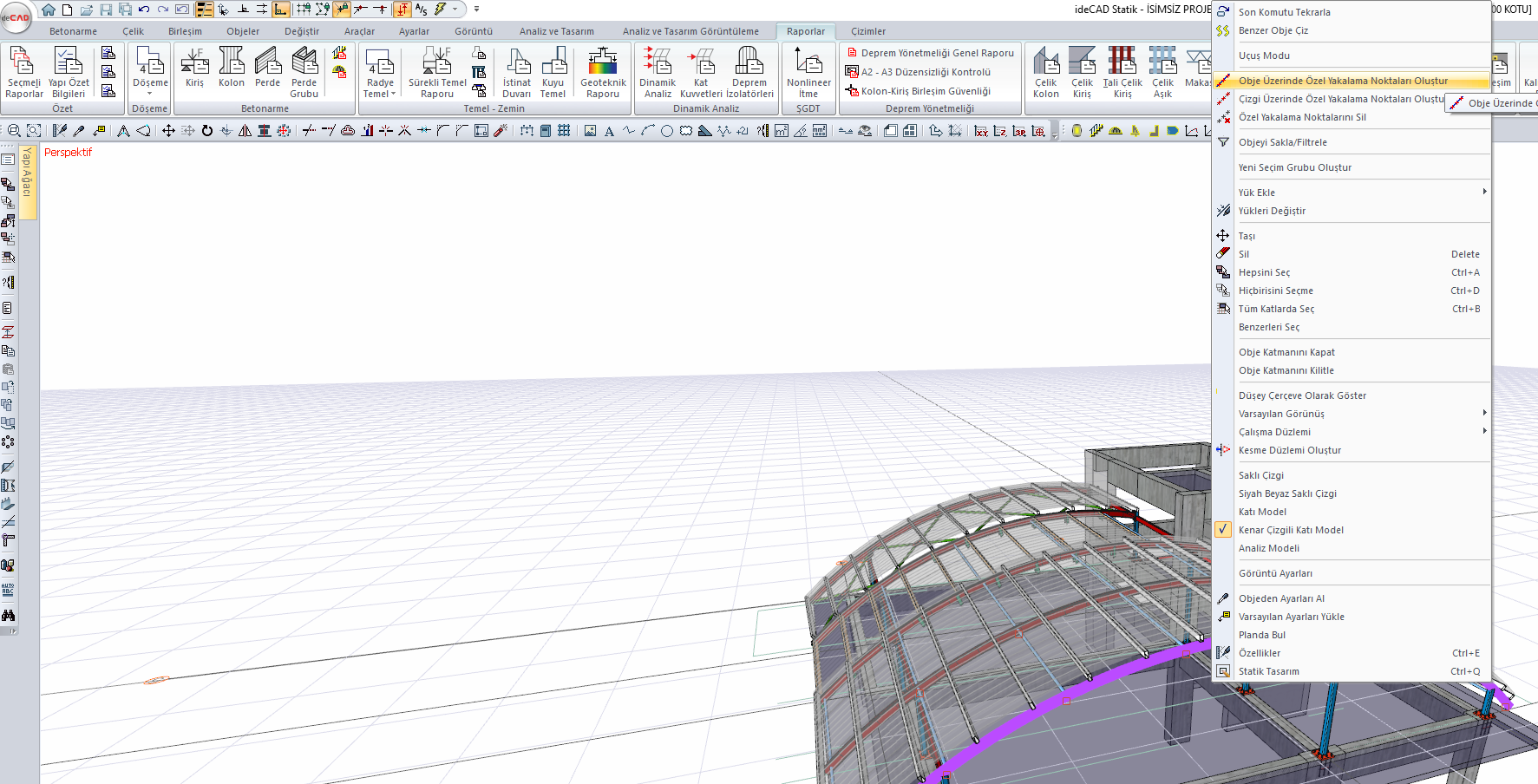Click the Perspektif view label
The width and height of the screenshot is (1538, 784).
(x=68, y=152)
